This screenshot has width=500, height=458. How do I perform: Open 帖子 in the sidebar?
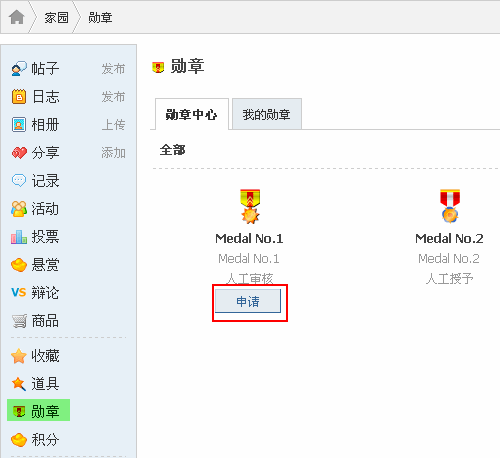click(45, 69)
